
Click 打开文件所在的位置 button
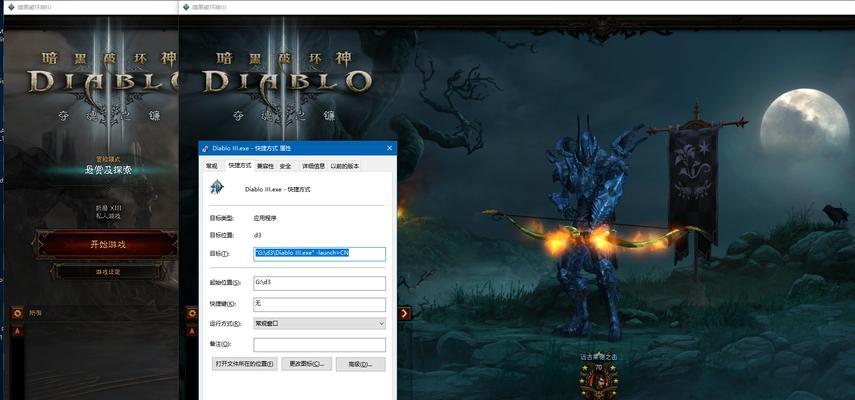pyautogui.click(x=245, y=364)
